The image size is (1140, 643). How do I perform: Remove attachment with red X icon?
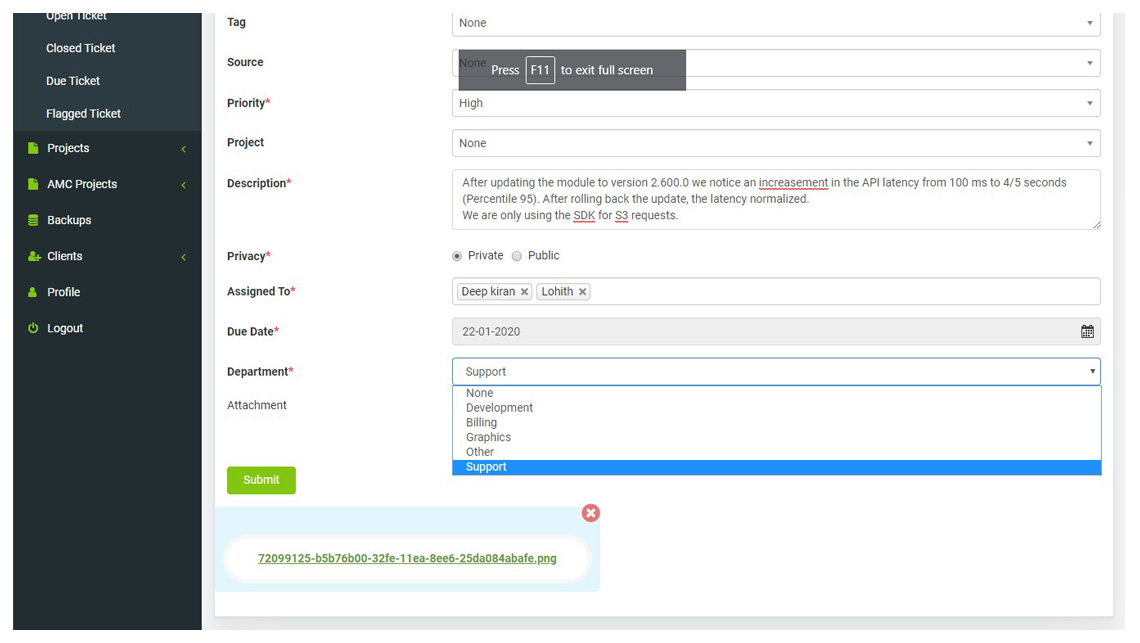point(590,513)
